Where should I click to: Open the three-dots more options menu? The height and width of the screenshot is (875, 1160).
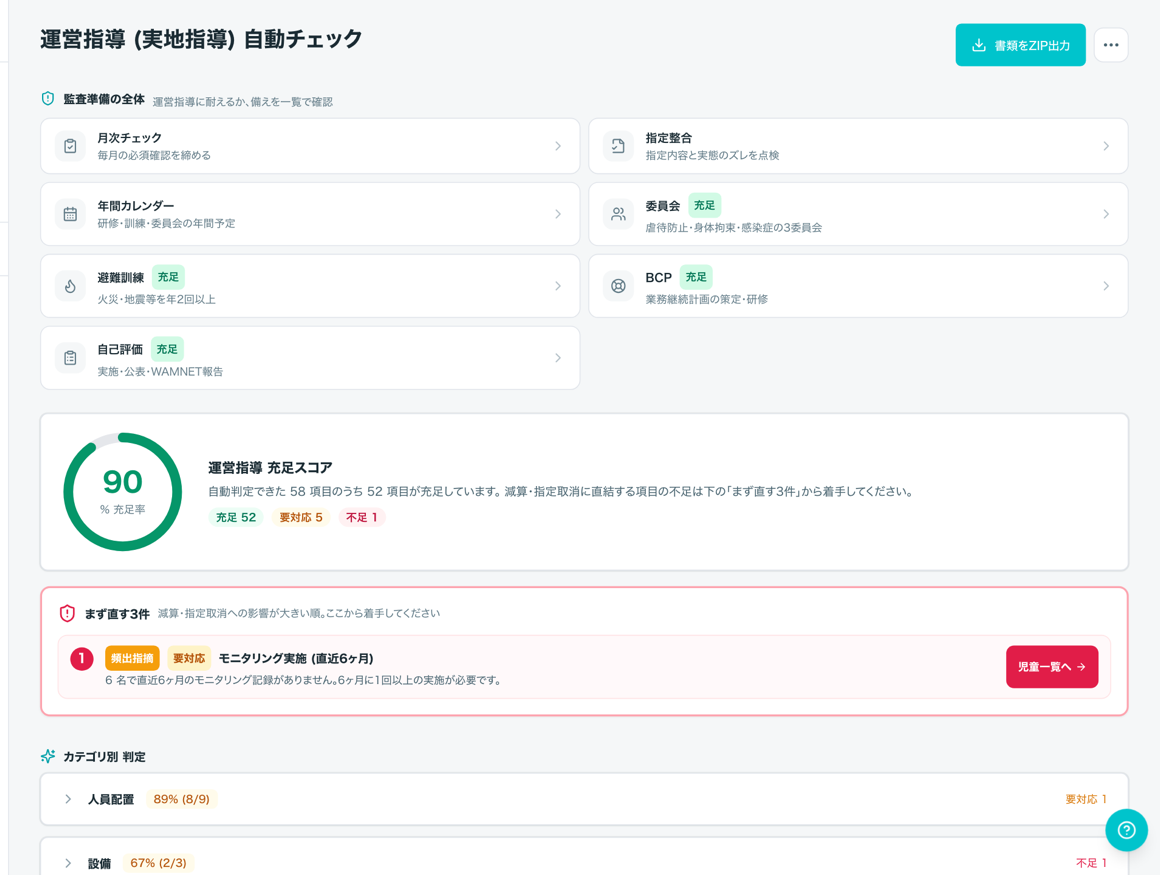point(1110,45)
